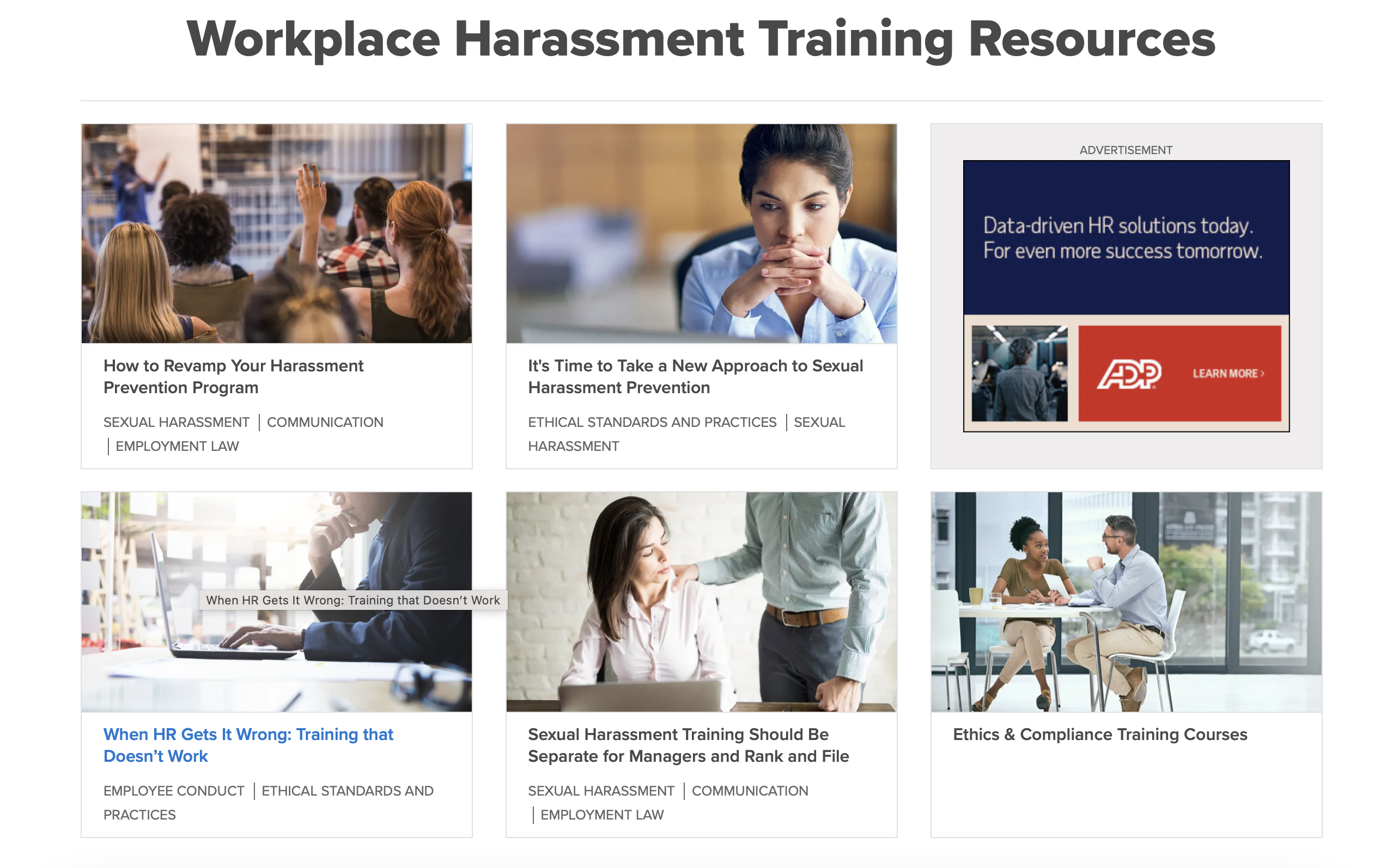Click the ADP logo in the advertisement
The width and height of the screenshot is (1387, 868).
pyautogui.click(x=1129, y=374)
